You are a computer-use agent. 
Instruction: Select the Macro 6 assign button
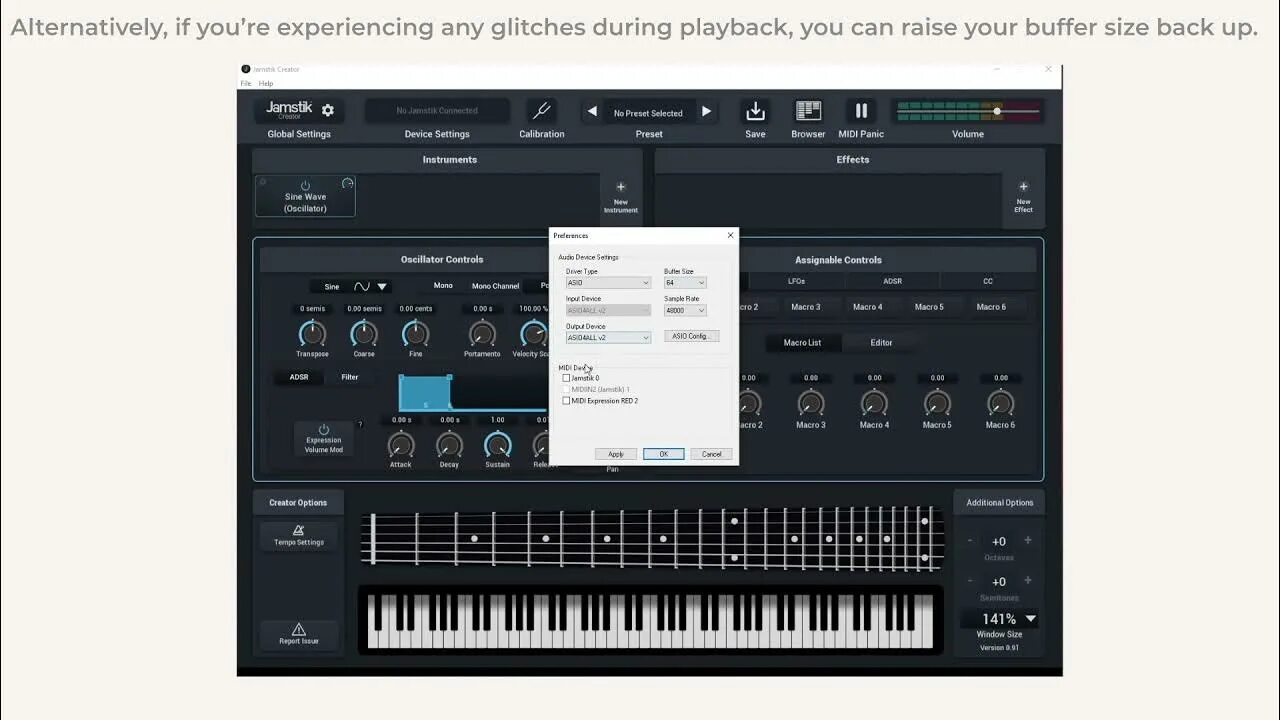pyautogui.click(x=991, y=307)
